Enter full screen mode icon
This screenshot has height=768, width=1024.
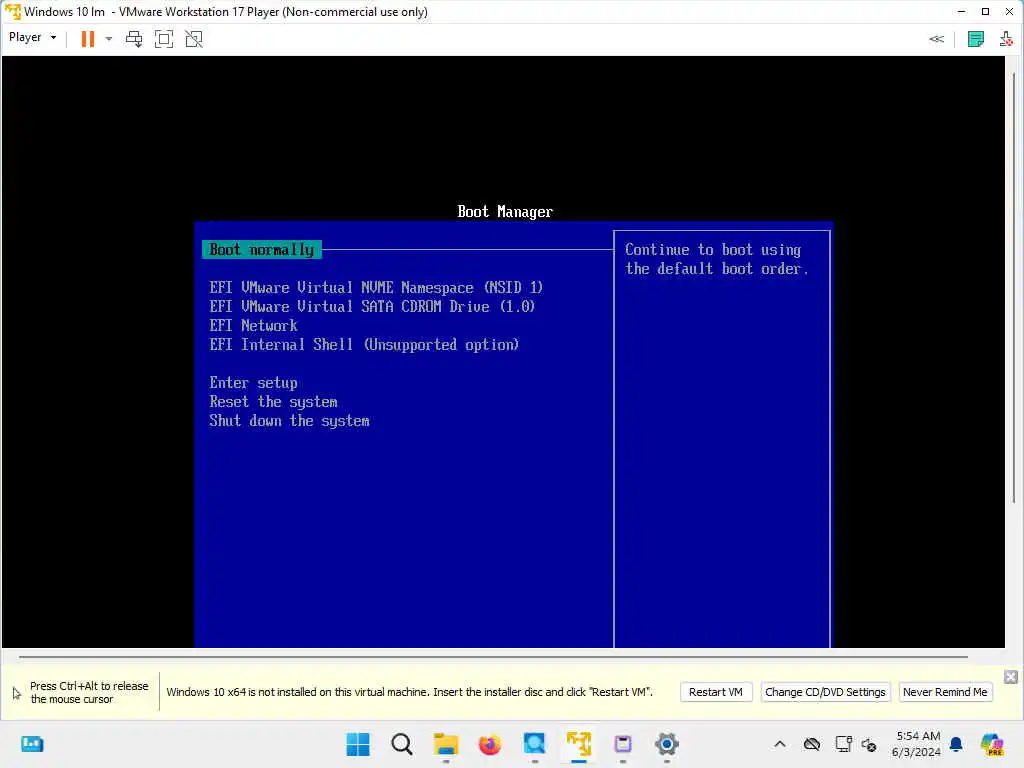(x=164, y=39)
